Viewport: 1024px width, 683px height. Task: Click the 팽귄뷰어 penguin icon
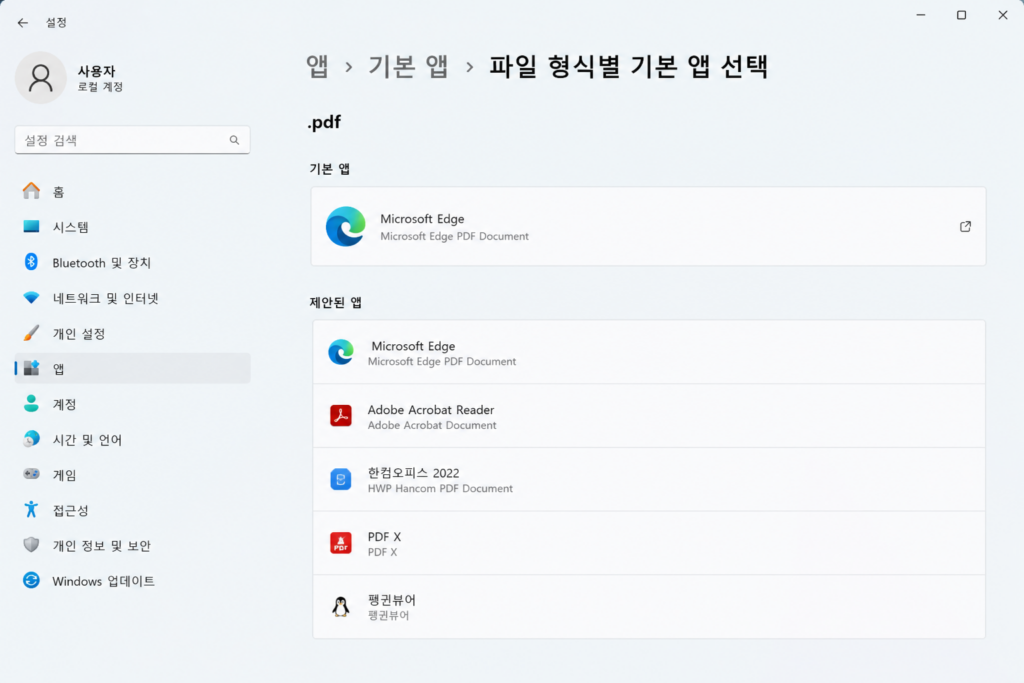pyautogui.click(x=341, y=607)
